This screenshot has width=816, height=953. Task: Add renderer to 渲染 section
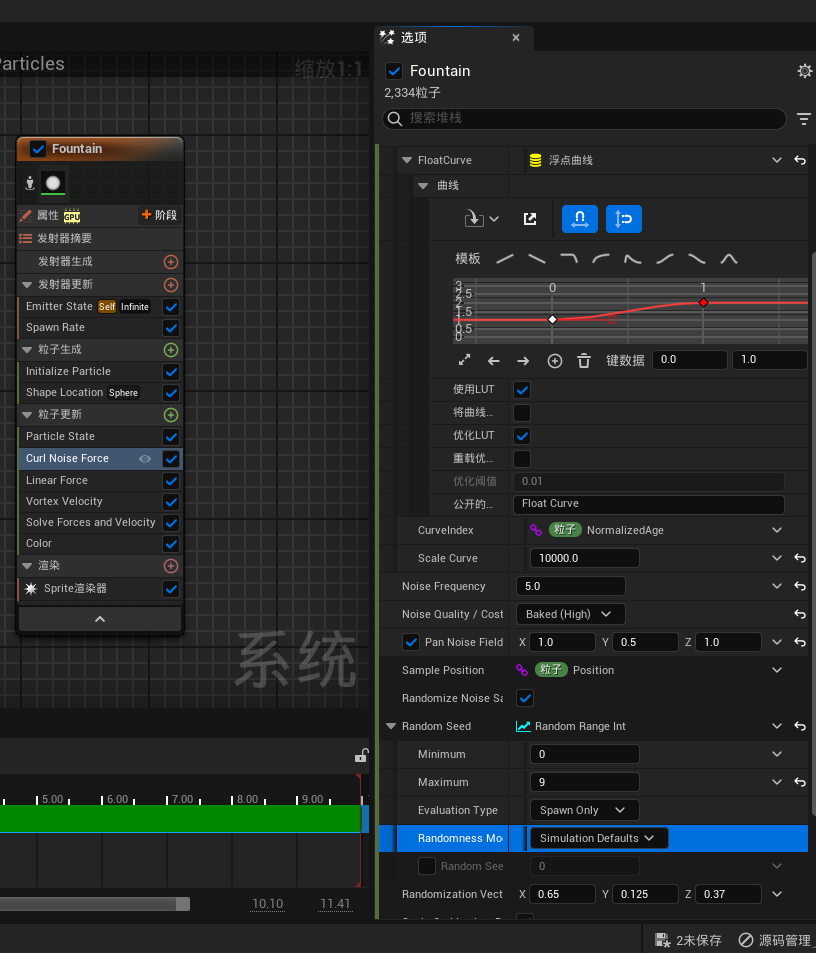pyautogui.click(x=171, y=566)
